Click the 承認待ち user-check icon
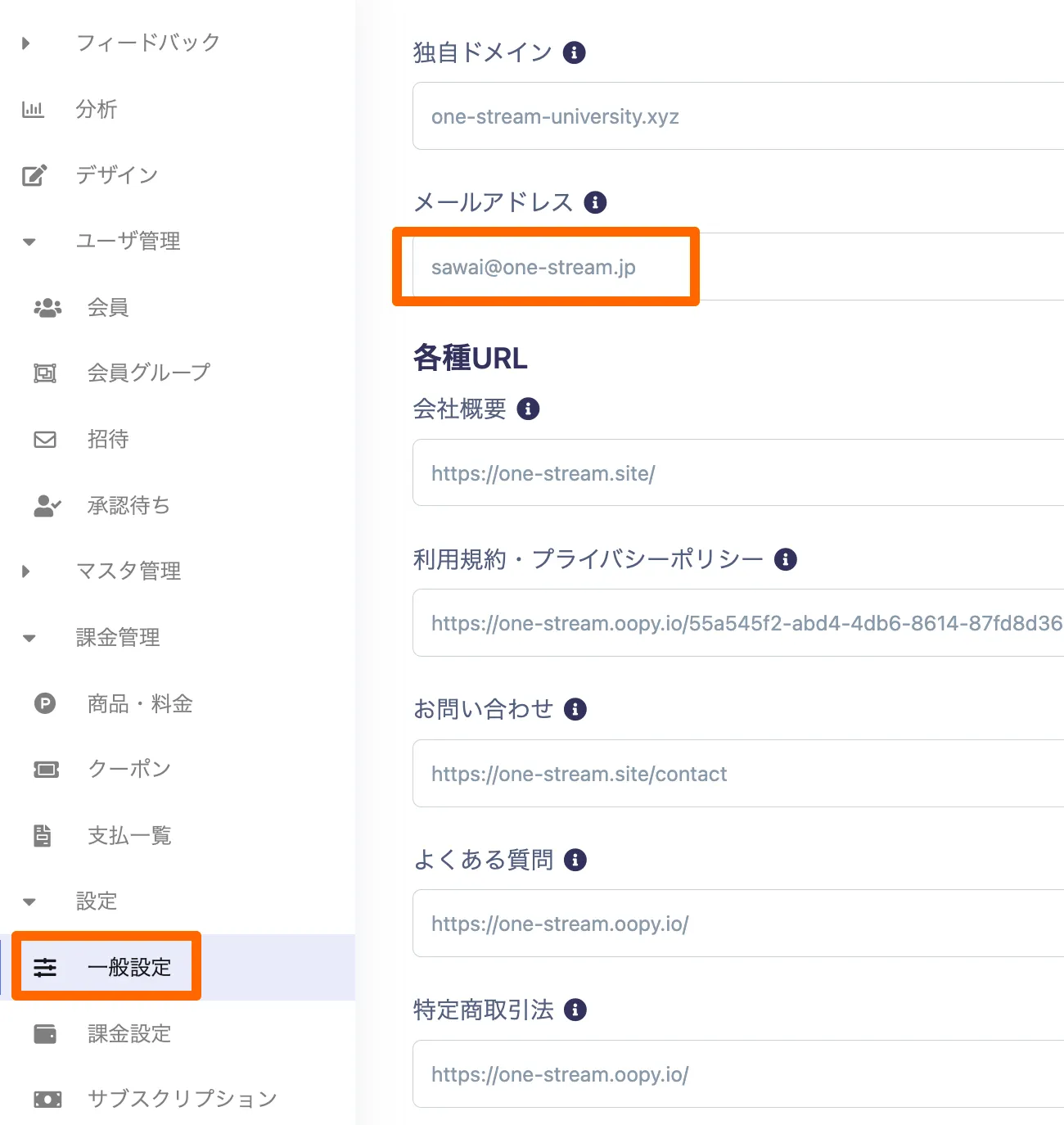 (47, 506)
